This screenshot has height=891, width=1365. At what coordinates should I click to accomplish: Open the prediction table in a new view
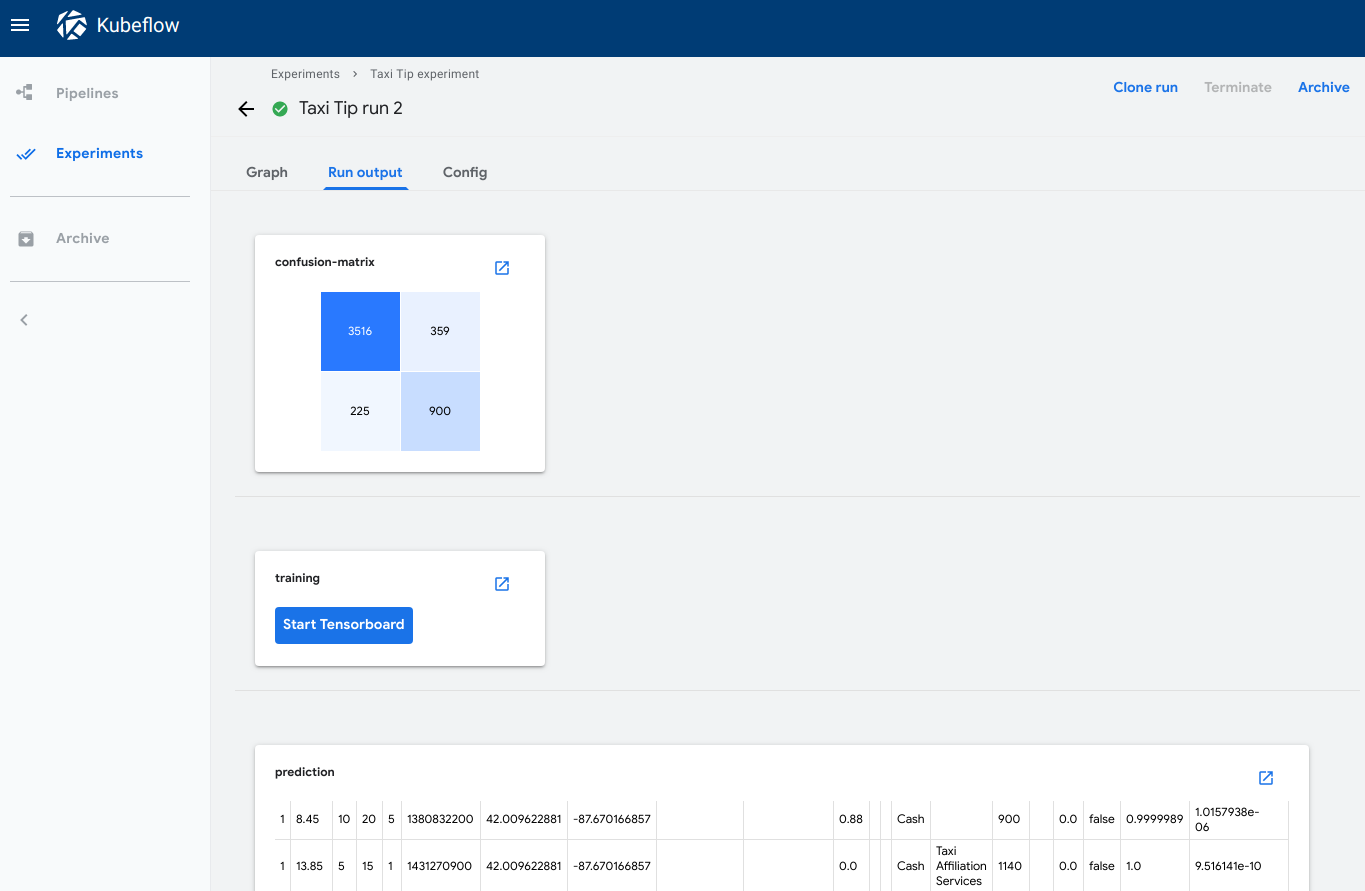tap(1265, 778)
